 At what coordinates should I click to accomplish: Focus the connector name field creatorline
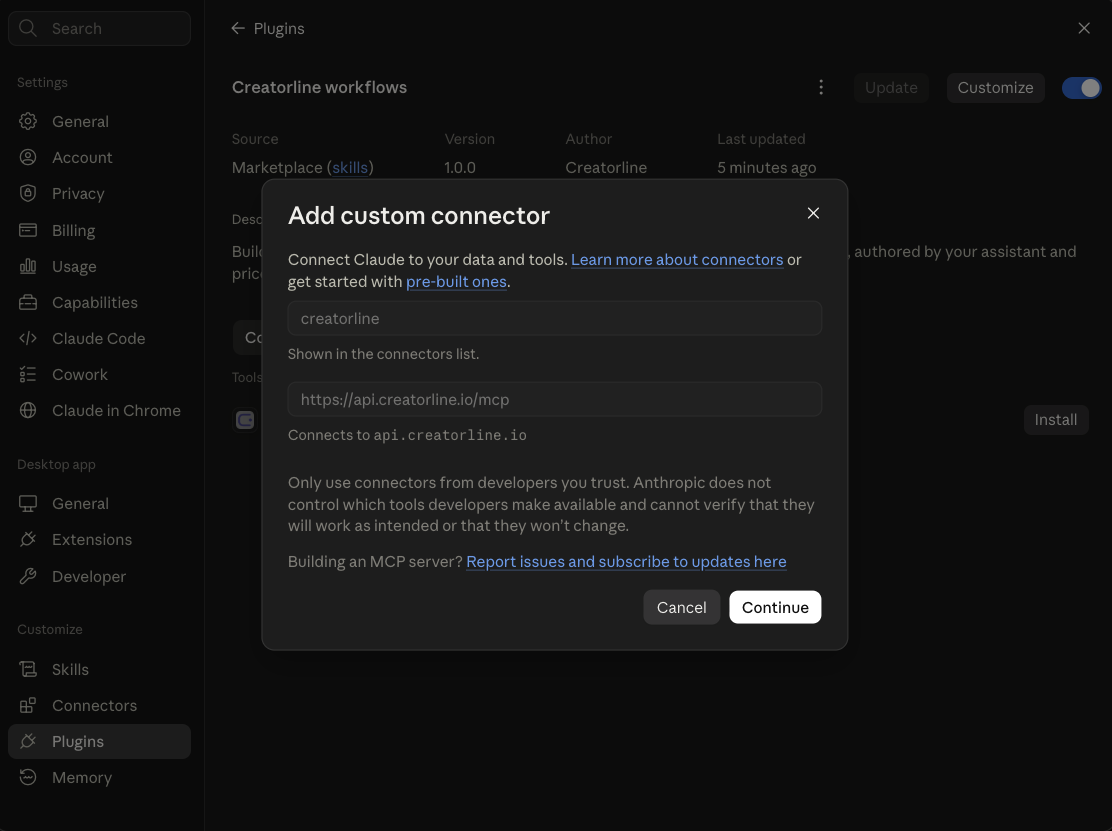pos(555,318)
